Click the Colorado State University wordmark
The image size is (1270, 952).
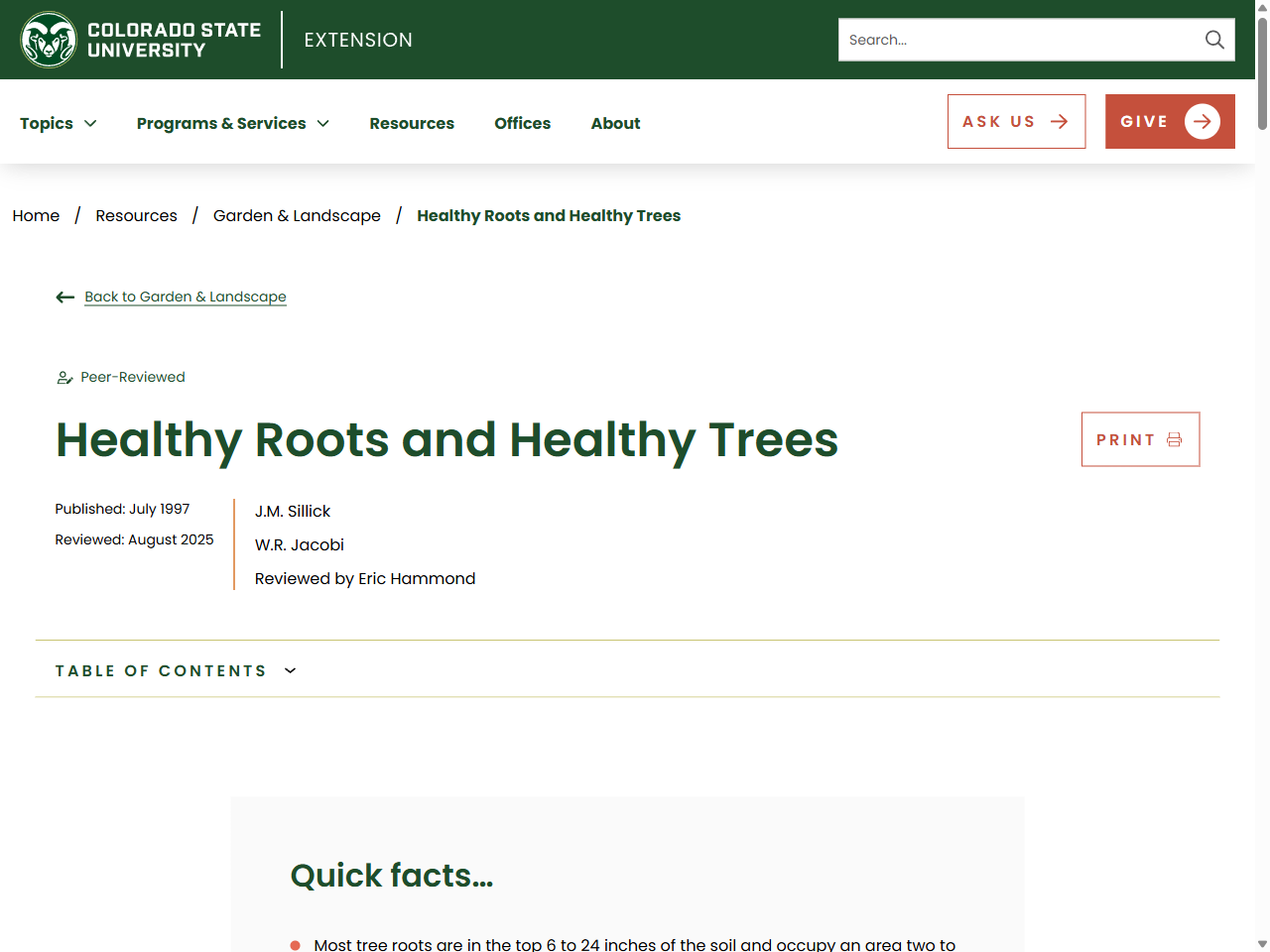point(174,41)
